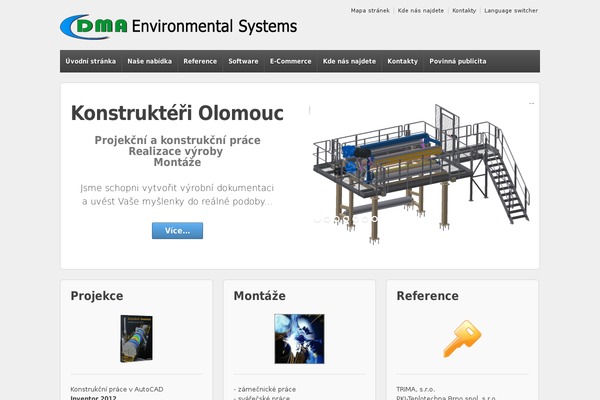Select Kontakty in the dark navigation bar
This screenshot has height=400, width=600.
[403, 61]
